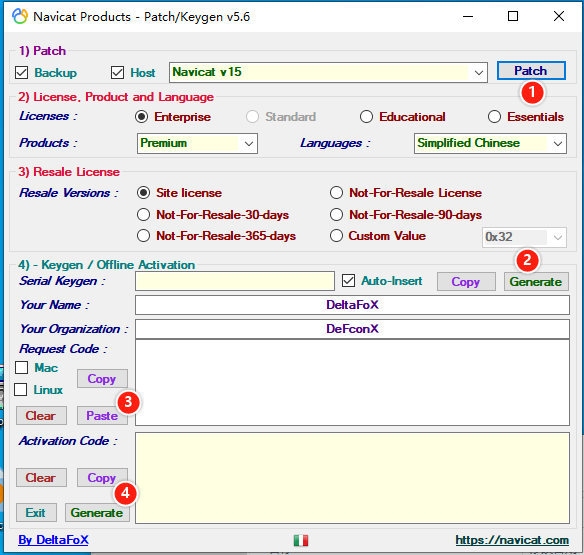
Task: Choose Not-For-Resale-30-days option
Action: coord(143,215)
